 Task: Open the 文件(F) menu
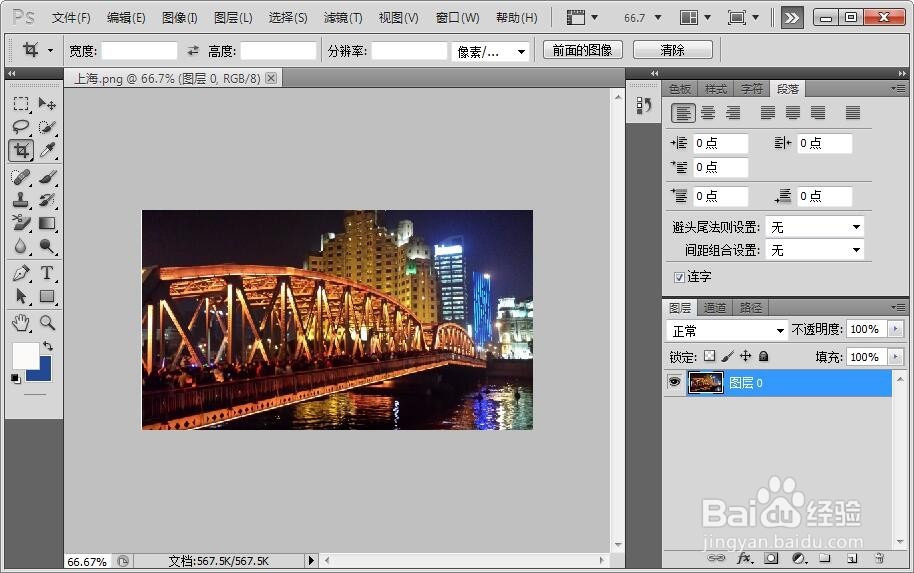pyautogui.click(x=71, y=17)
